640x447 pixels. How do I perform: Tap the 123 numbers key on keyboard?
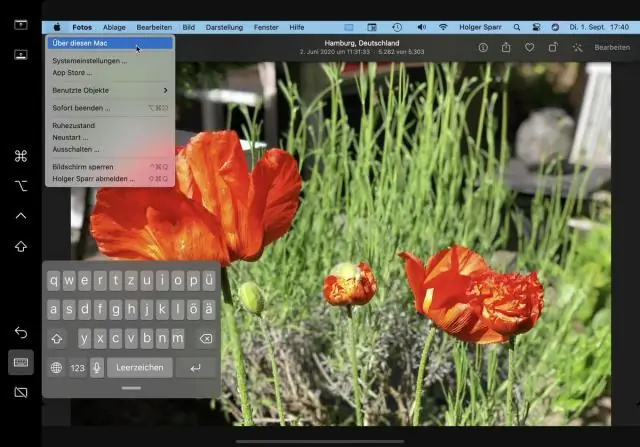77,368
